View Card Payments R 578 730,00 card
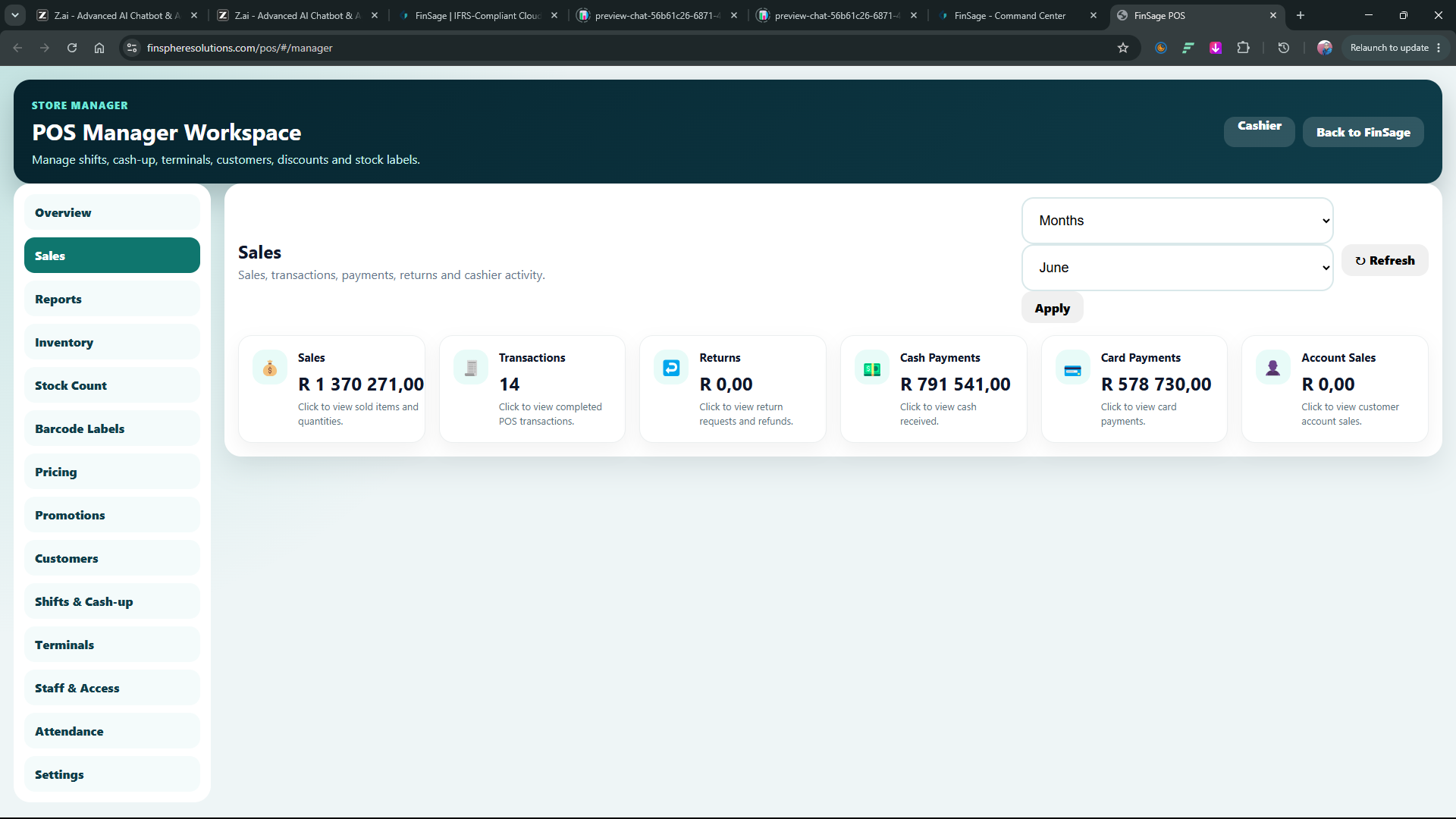 click(x=1134, y=389)
